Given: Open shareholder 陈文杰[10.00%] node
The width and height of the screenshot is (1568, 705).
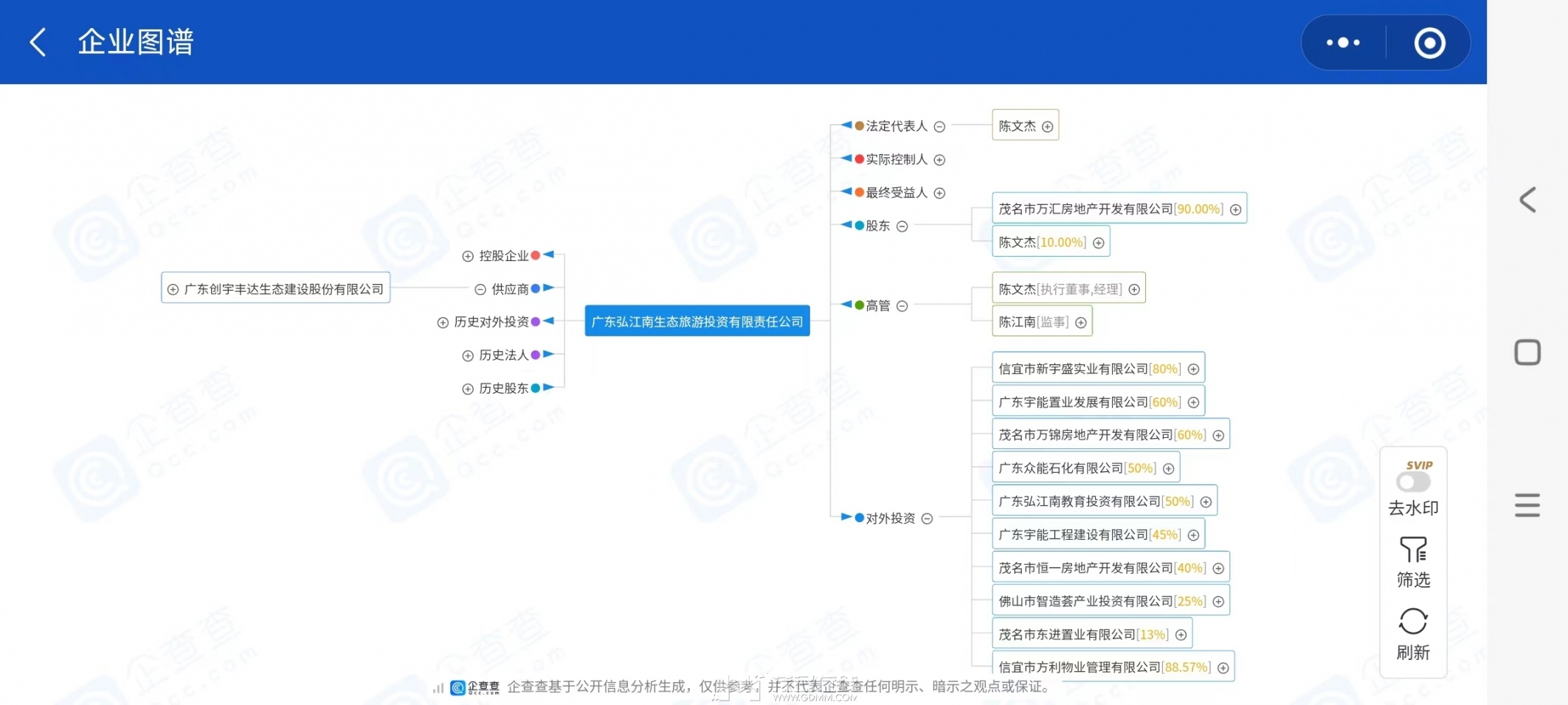Looking at the screenshot, I should click(x=1051, y=242).
